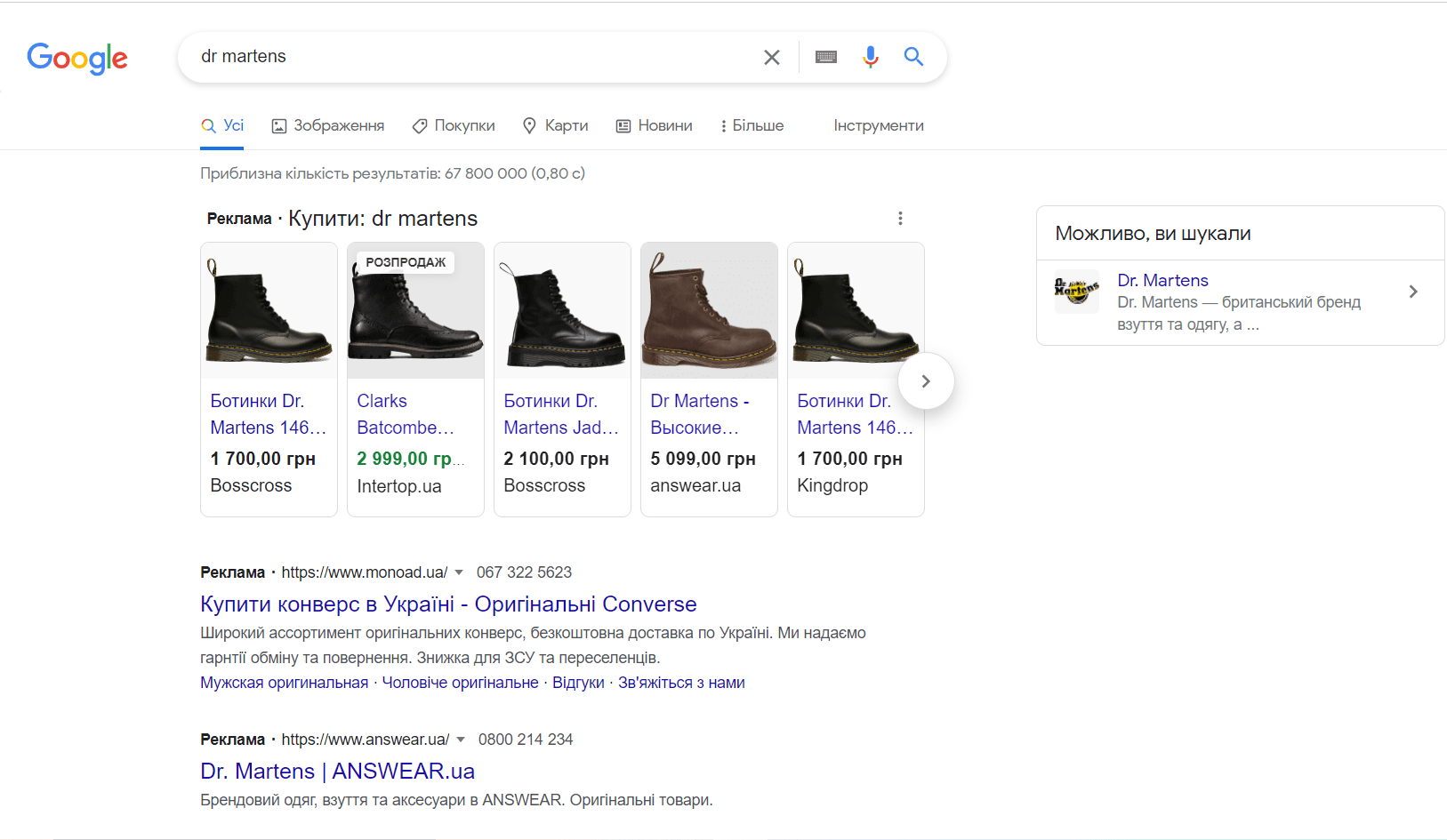Click the brown Dr Martens boot image

pyautogui.click(x=709, y=310)
